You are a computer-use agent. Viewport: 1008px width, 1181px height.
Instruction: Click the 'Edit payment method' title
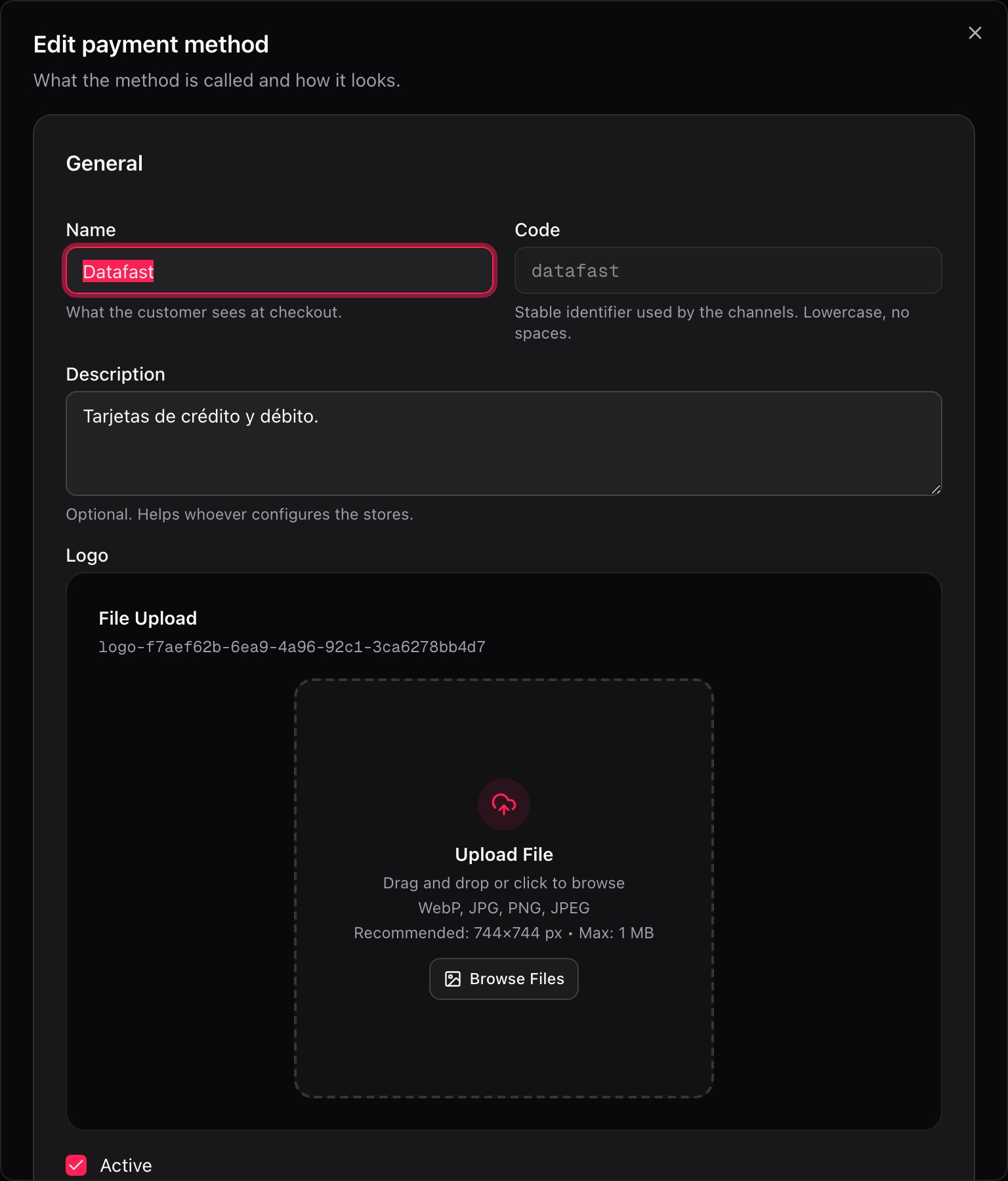pos(151,45)
